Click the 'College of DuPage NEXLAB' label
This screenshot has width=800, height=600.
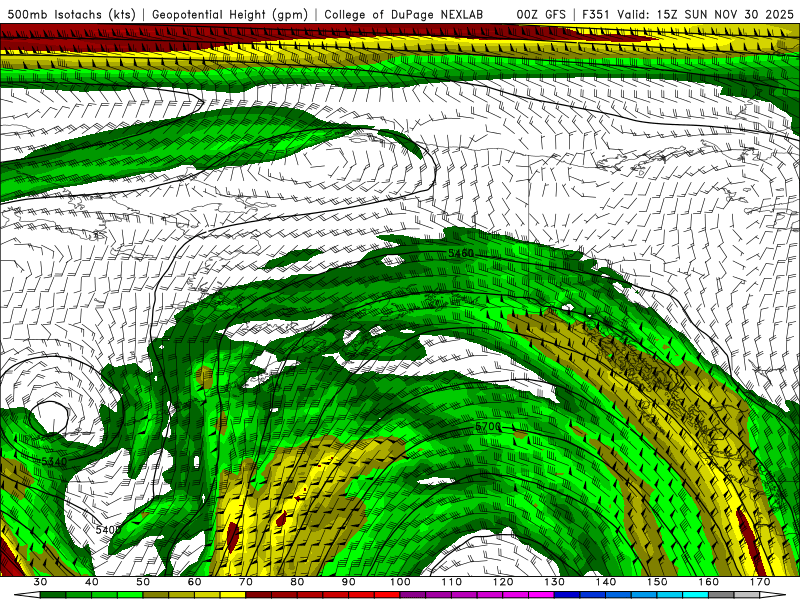pos(404,14)
